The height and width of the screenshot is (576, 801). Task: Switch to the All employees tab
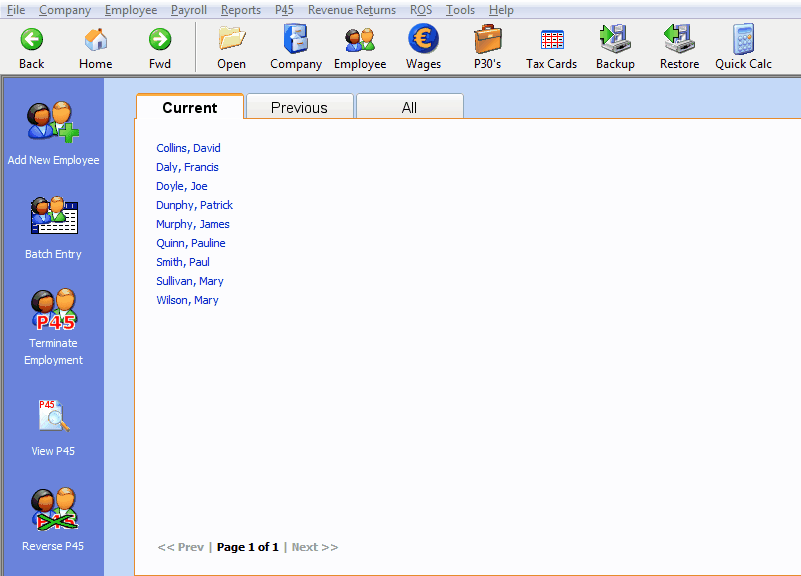coord(409,108)
